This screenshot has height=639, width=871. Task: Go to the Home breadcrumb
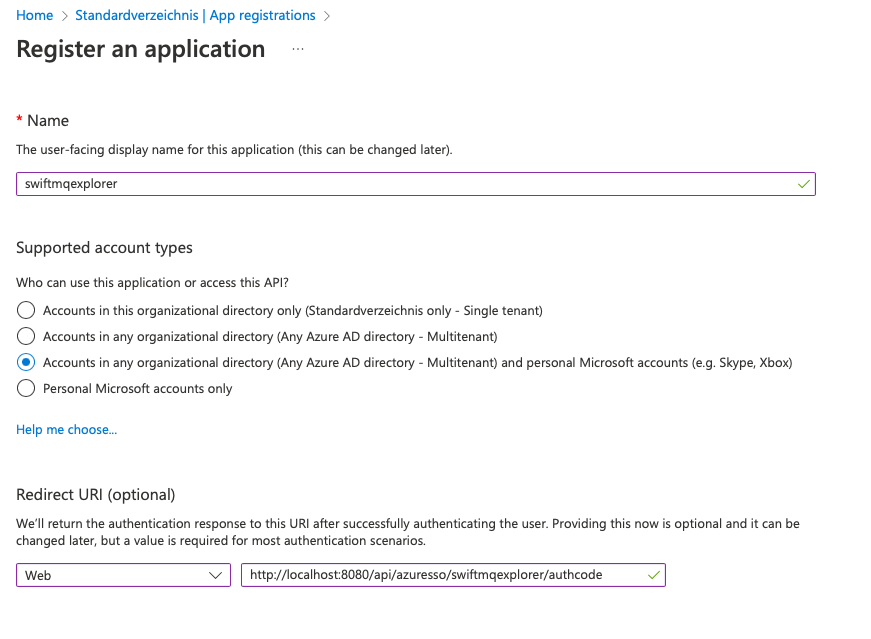[x=34, y=16]
